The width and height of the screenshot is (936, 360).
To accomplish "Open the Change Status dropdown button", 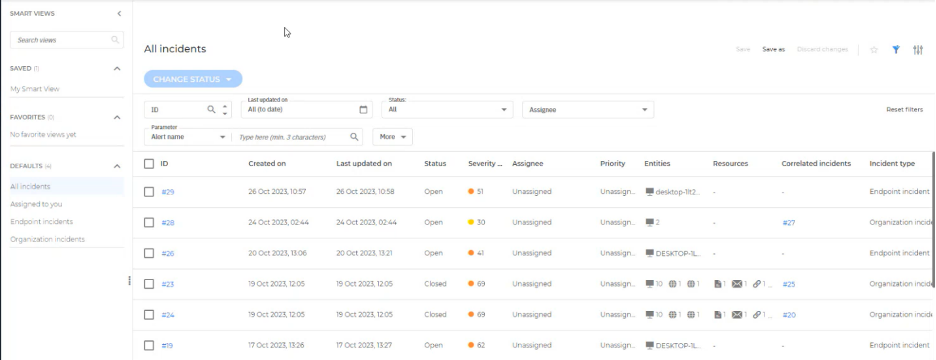I will tap(193, 79).
